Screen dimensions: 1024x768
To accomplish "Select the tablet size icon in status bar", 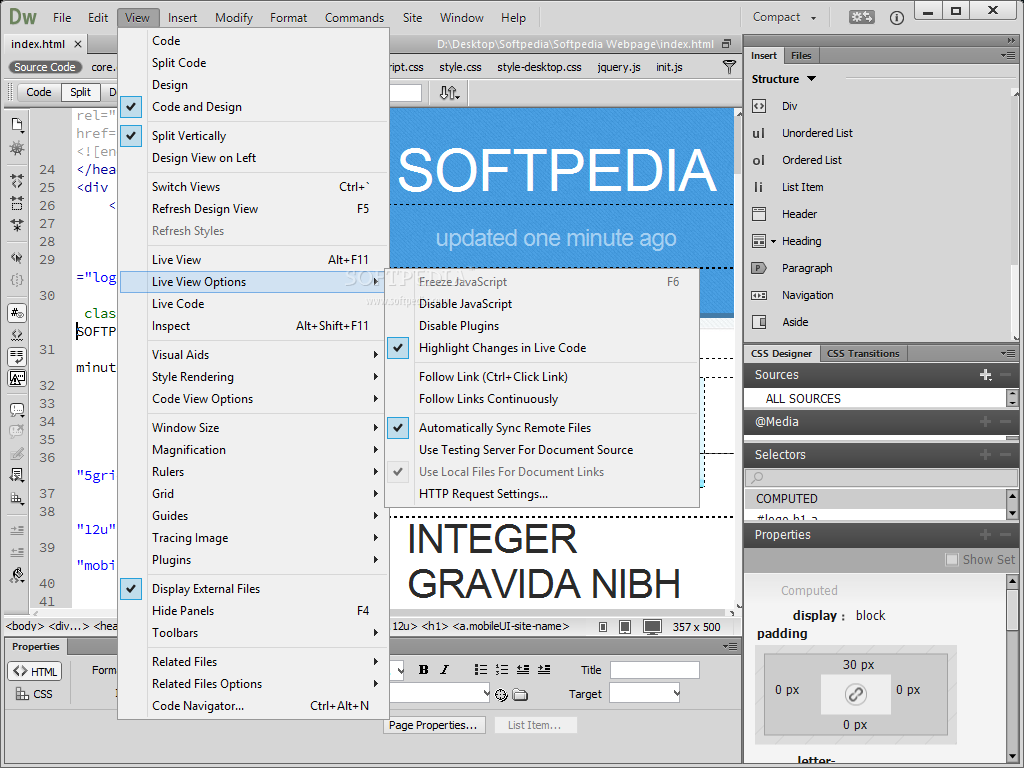I will point(625,627).
